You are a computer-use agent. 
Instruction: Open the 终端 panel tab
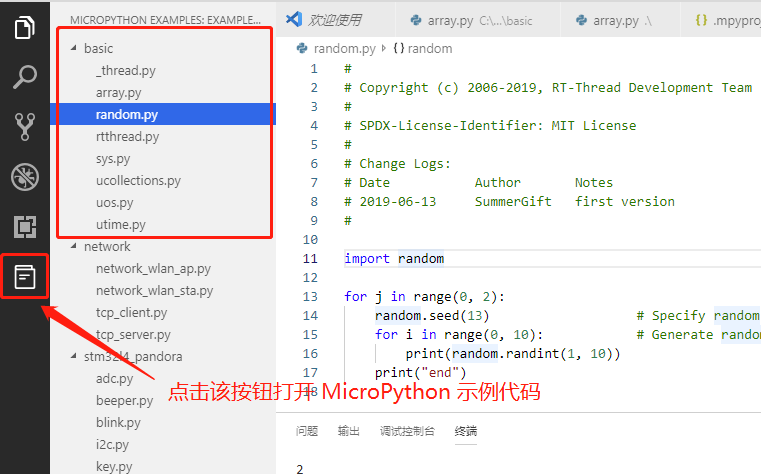point(466,431)
